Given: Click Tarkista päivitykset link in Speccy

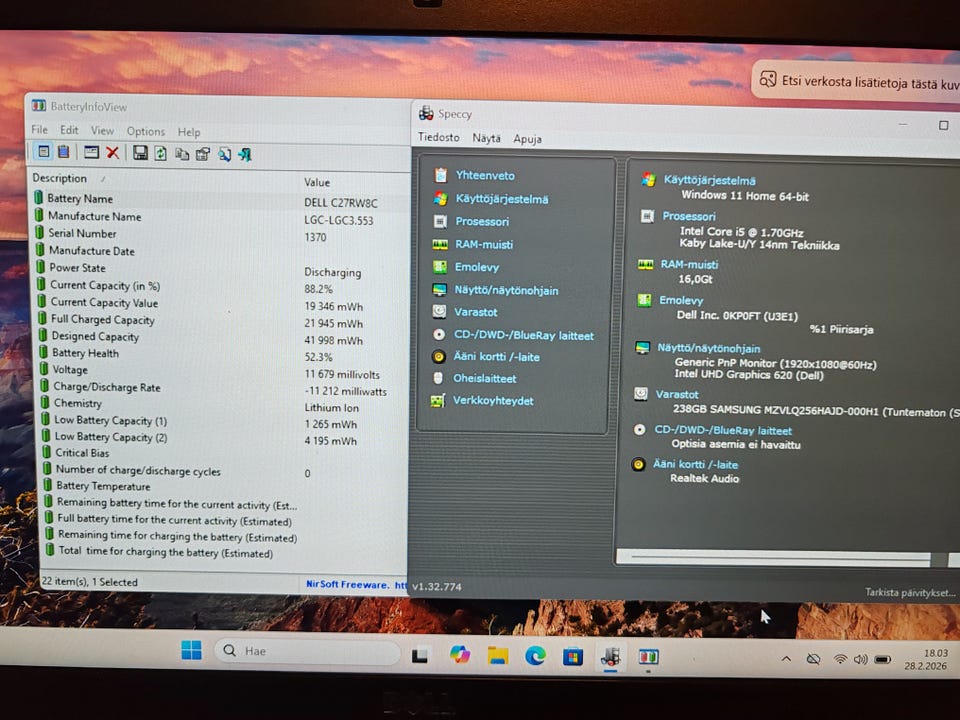Looking at the screenshot, I should (910, 592).
